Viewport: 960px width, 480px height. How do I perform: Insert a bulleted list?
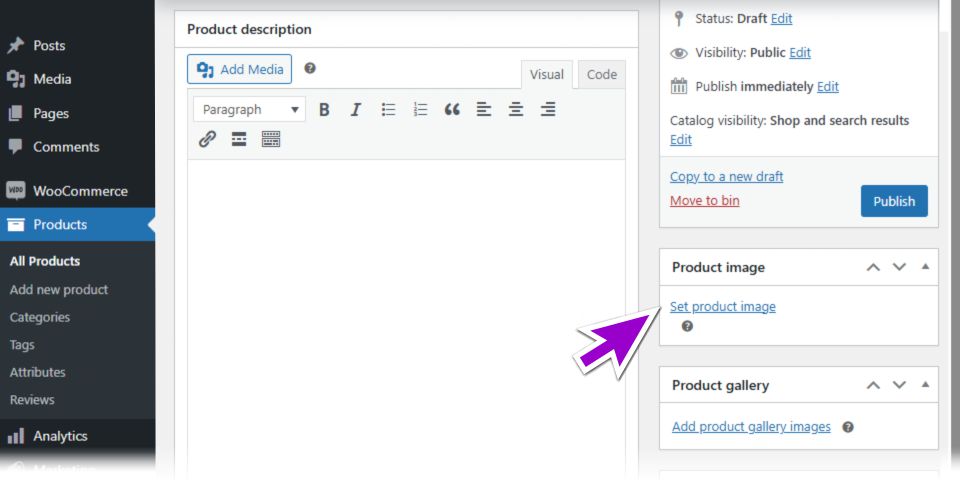pyautogui.click(x=388, y=110)
